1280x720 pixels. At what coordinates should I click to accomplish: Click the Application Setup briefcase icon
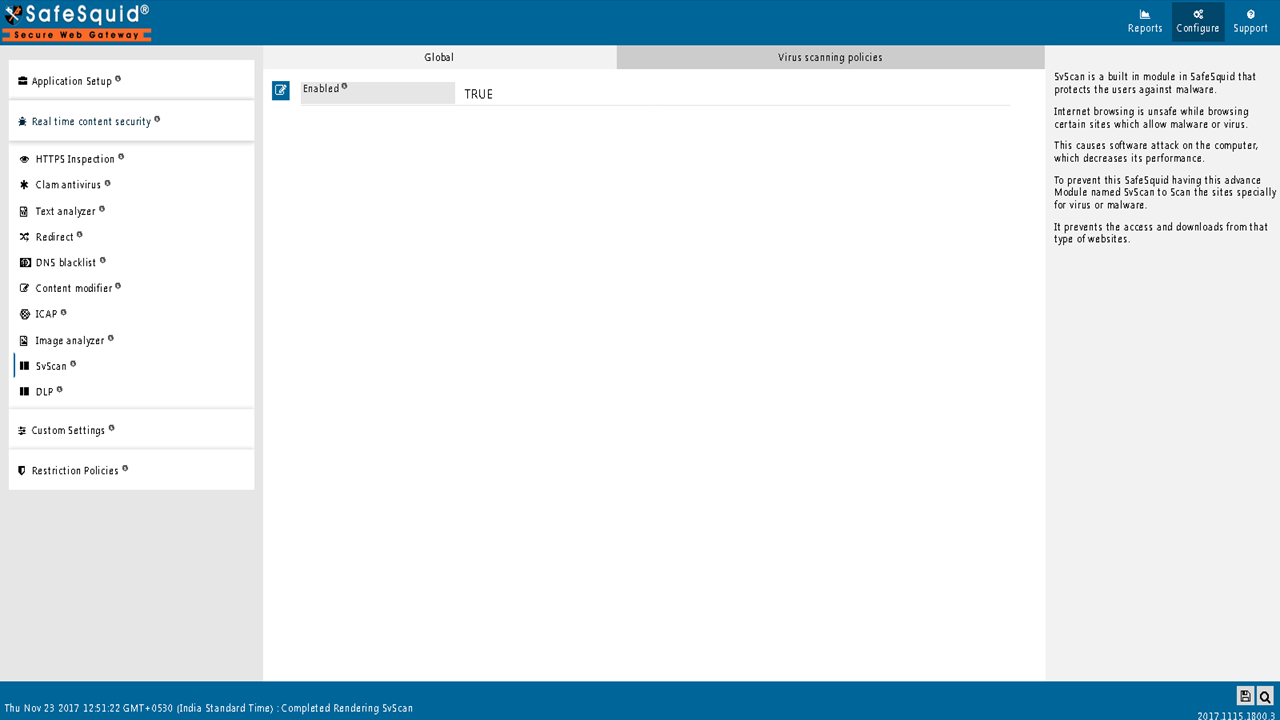pyautogui.click(x=22, y=81)
